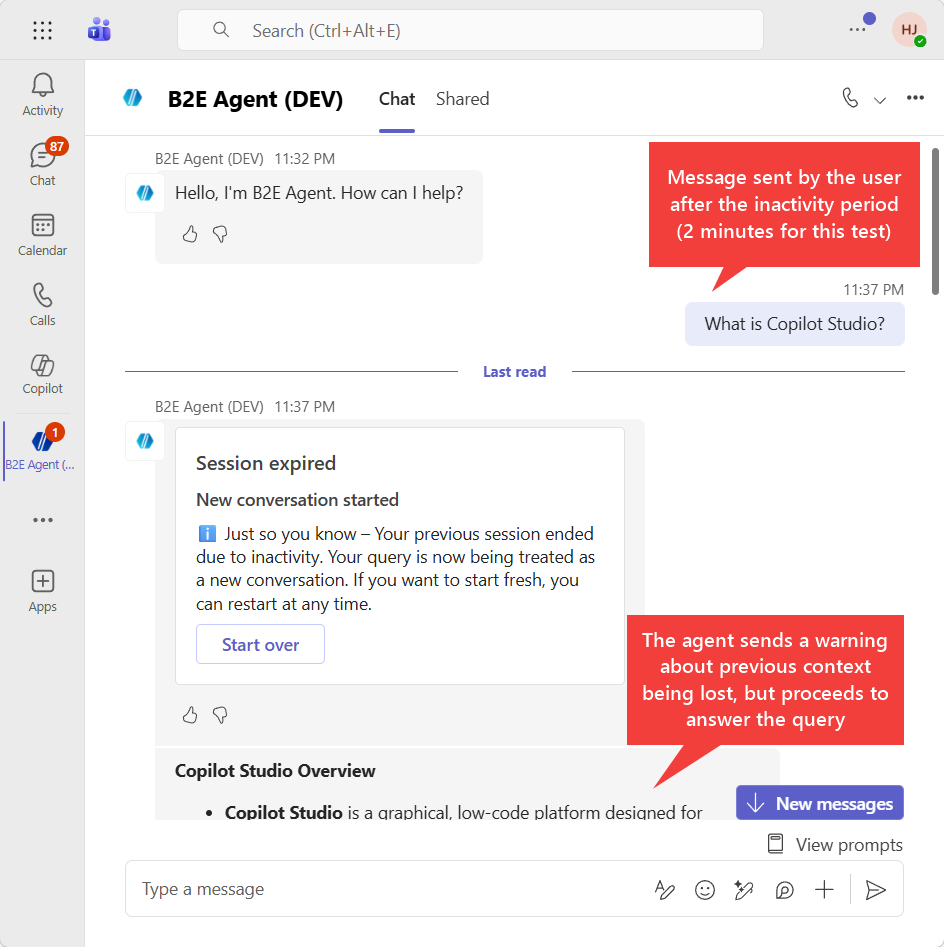Jump to New messages

coord(820,803)
